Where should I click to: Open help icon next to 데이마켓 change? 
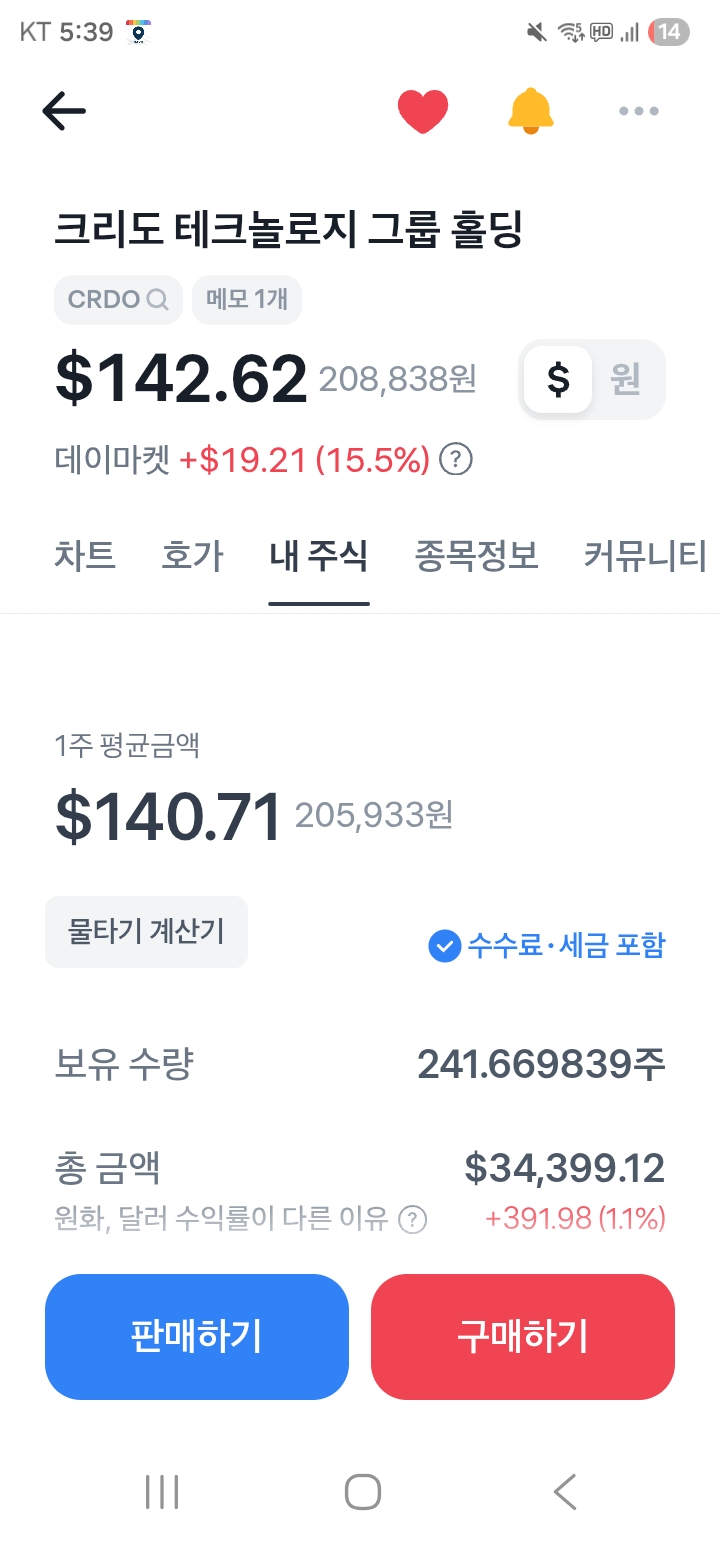456,460
